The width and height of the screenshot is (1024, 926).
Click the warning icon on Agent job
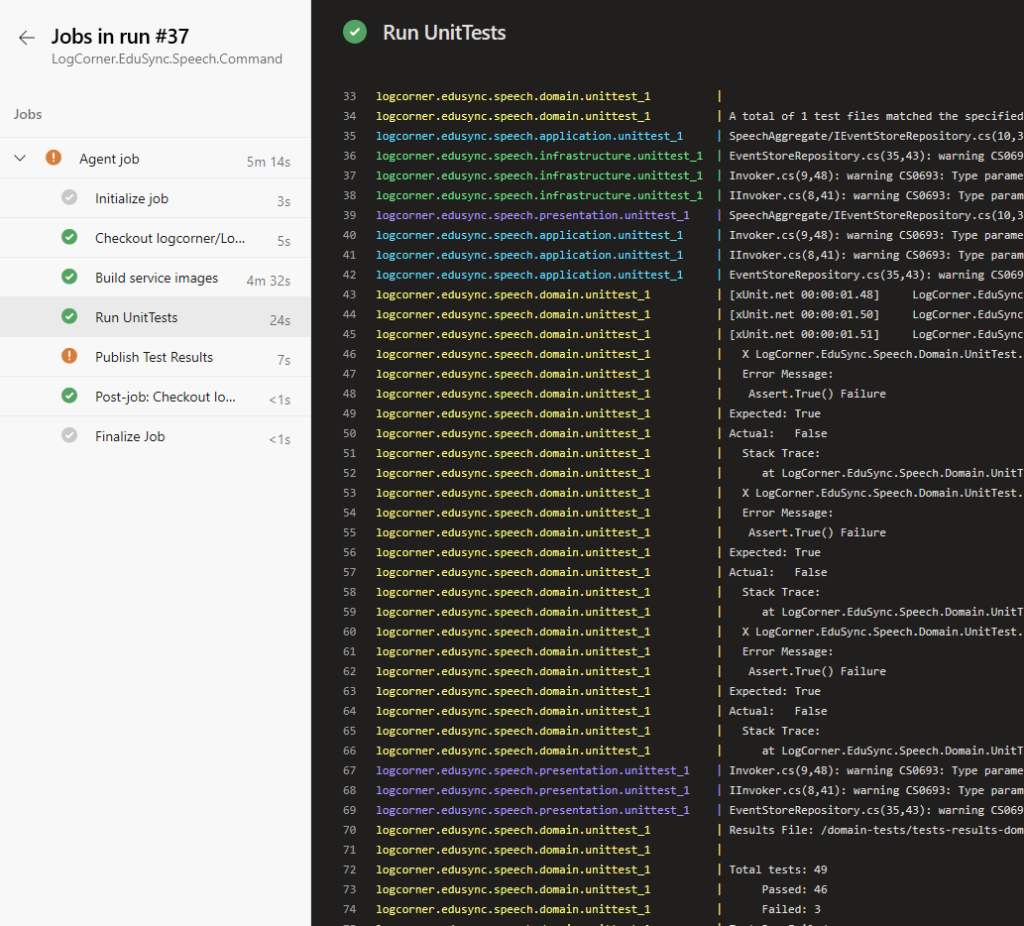[x=56, y=158]
